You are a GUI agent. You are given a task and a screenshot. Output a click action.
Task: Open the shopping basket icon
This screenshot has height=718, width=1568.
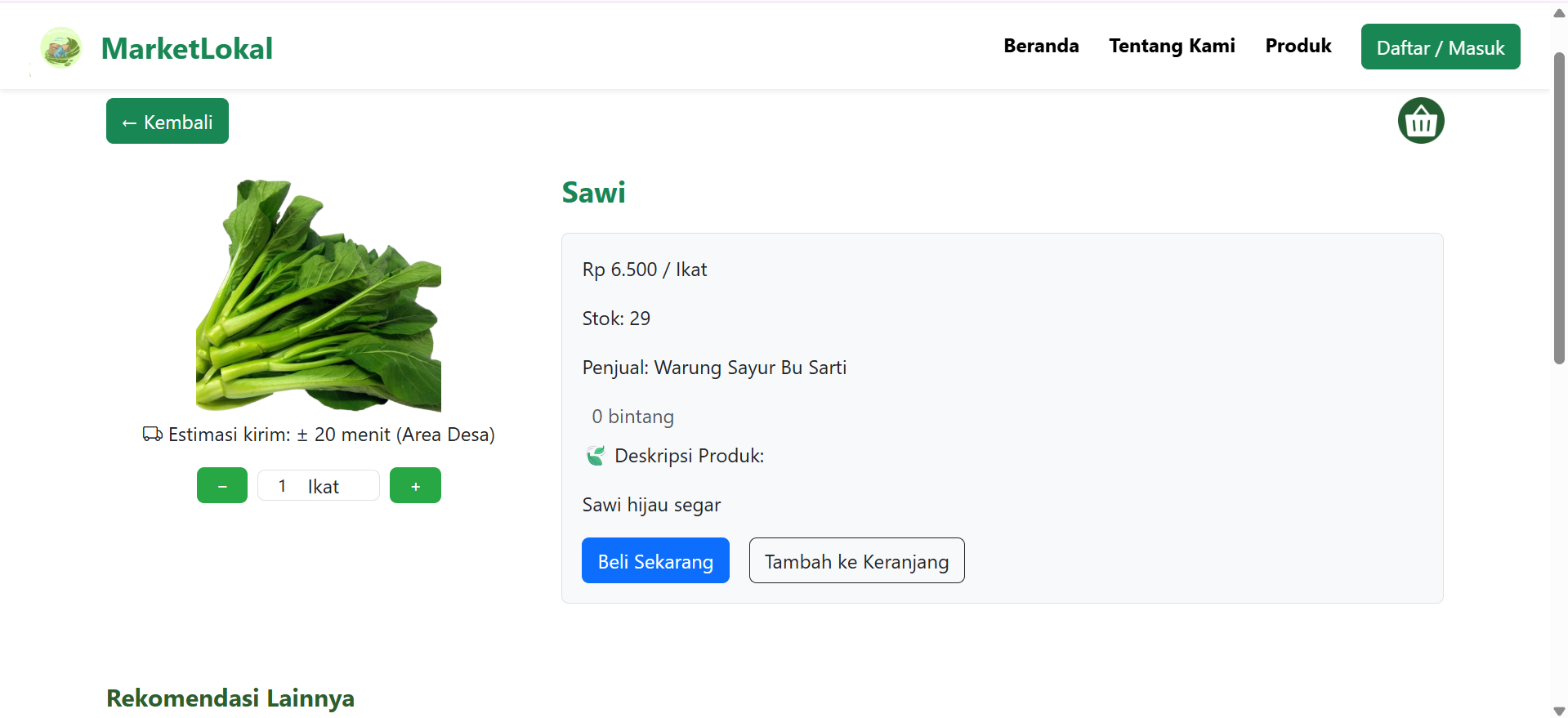(1421, 121)
